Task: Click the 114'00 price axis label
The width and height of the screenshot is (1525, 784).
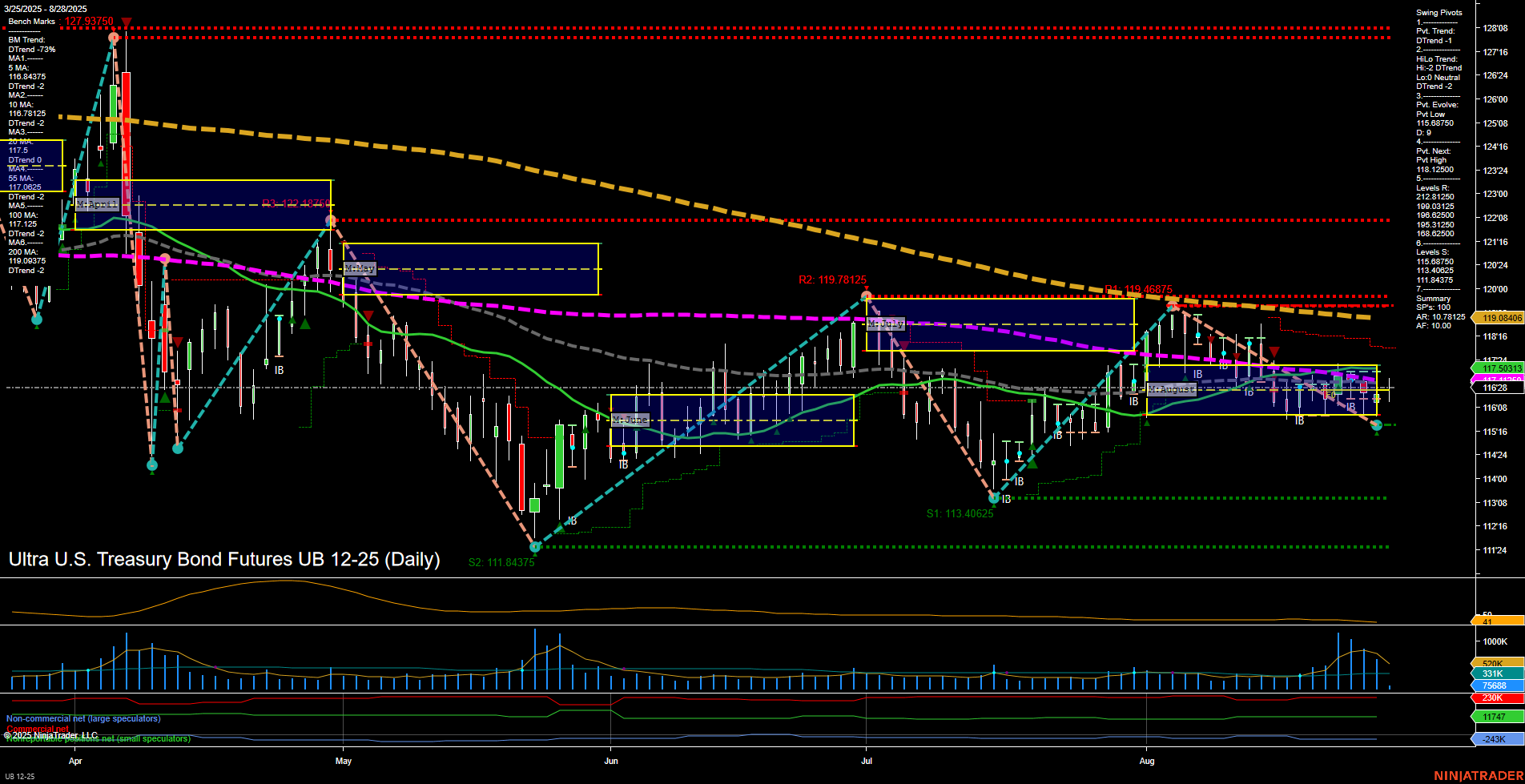Action: tap(1495, 479)
